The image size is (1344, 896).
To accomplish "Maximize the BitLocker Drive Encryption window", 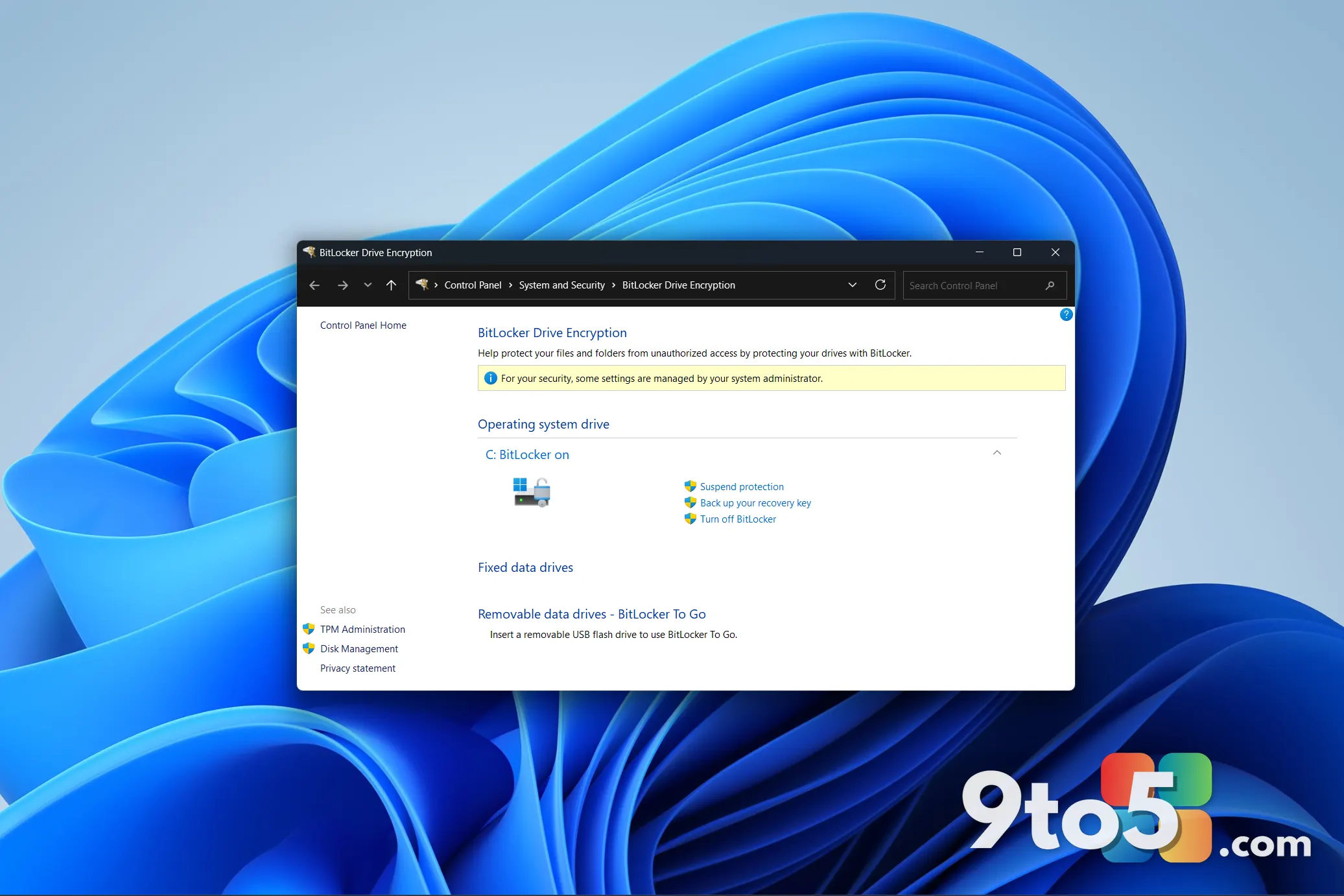I will tap(1017, 252).
